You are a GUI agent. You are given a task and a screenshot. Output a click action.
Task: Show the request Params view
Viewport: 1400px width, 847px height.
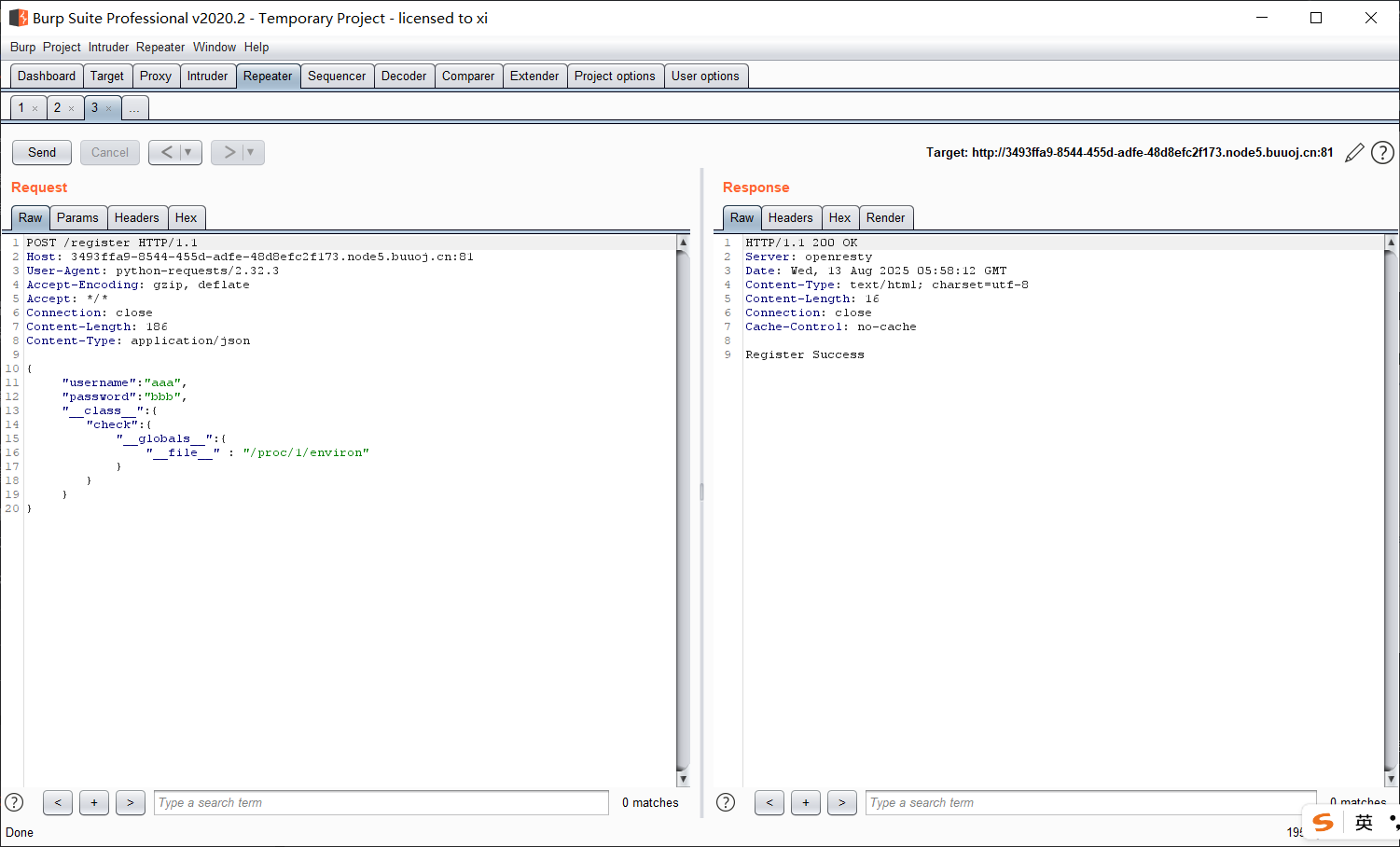[77, 218]
